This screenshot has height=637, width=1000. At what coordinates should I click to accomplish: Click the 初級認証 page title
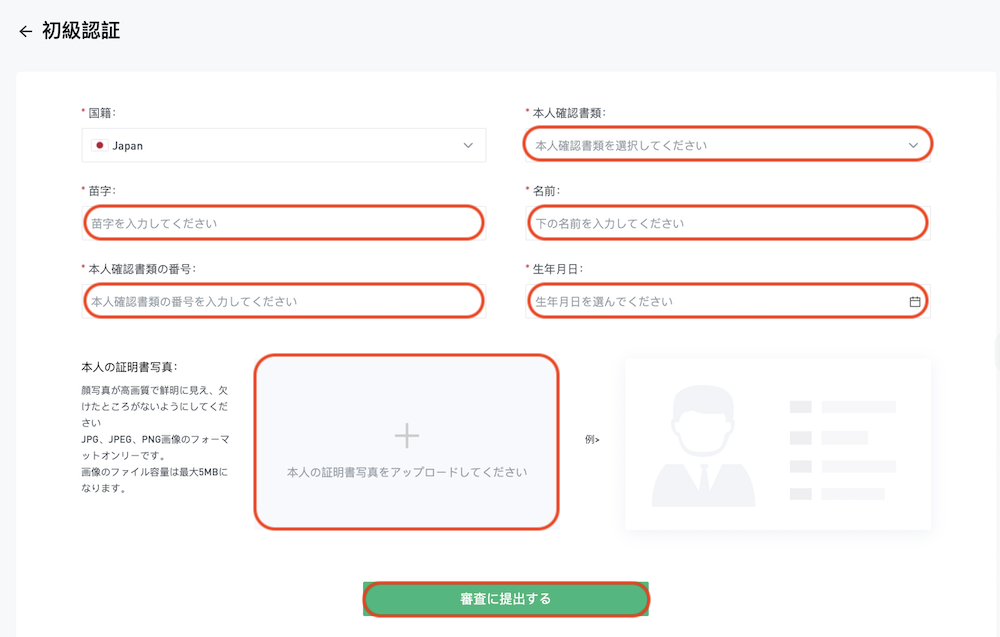[x=81, y=31]
